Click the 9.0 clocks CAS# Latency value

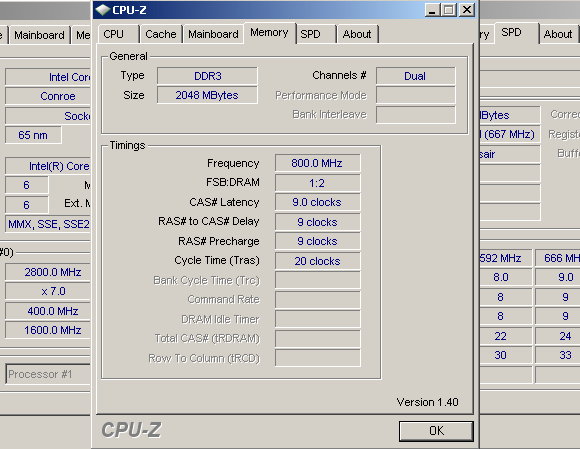point(317,202)
